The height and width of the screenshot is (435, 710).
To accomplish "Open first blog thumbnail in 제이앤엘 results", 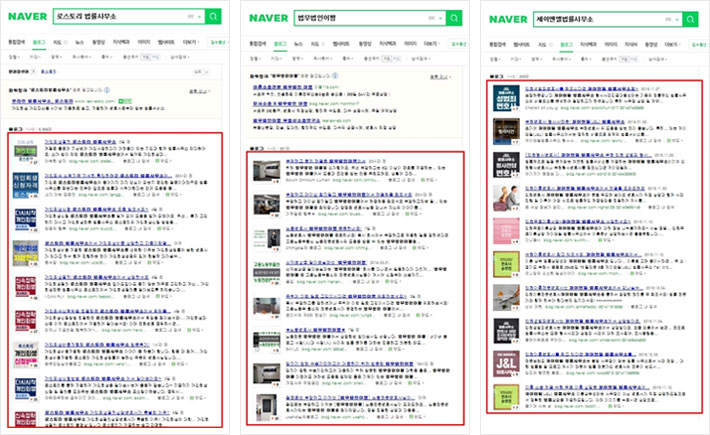I will 506,100.
